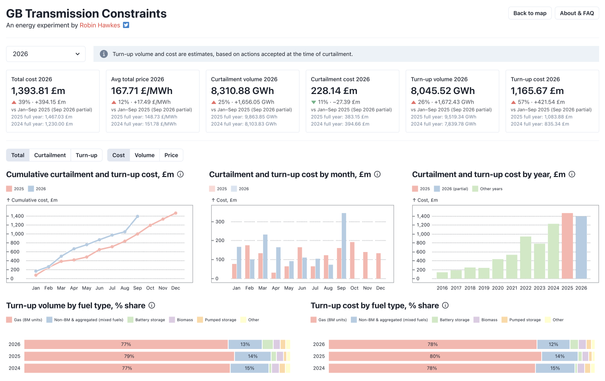Screen dimensions: 605x381
Task: Click the 2024 bar in the yearly cost chart
Action: pyautogui.click(x=553, y=251)
